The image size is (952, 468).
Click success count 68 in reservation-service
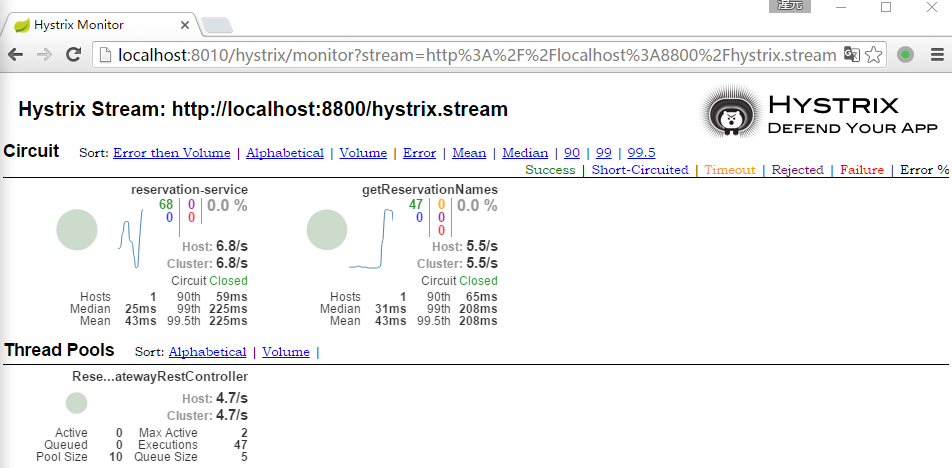point(166,205)
